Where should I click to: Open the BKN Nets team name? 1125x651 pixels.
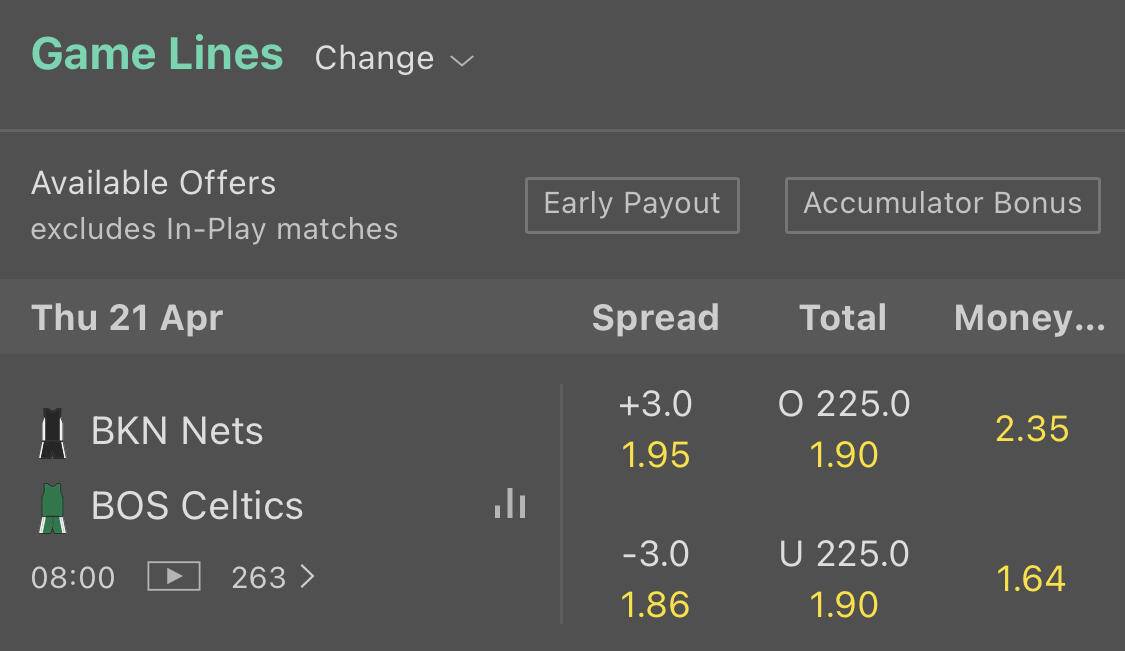(x=177, y=432)
